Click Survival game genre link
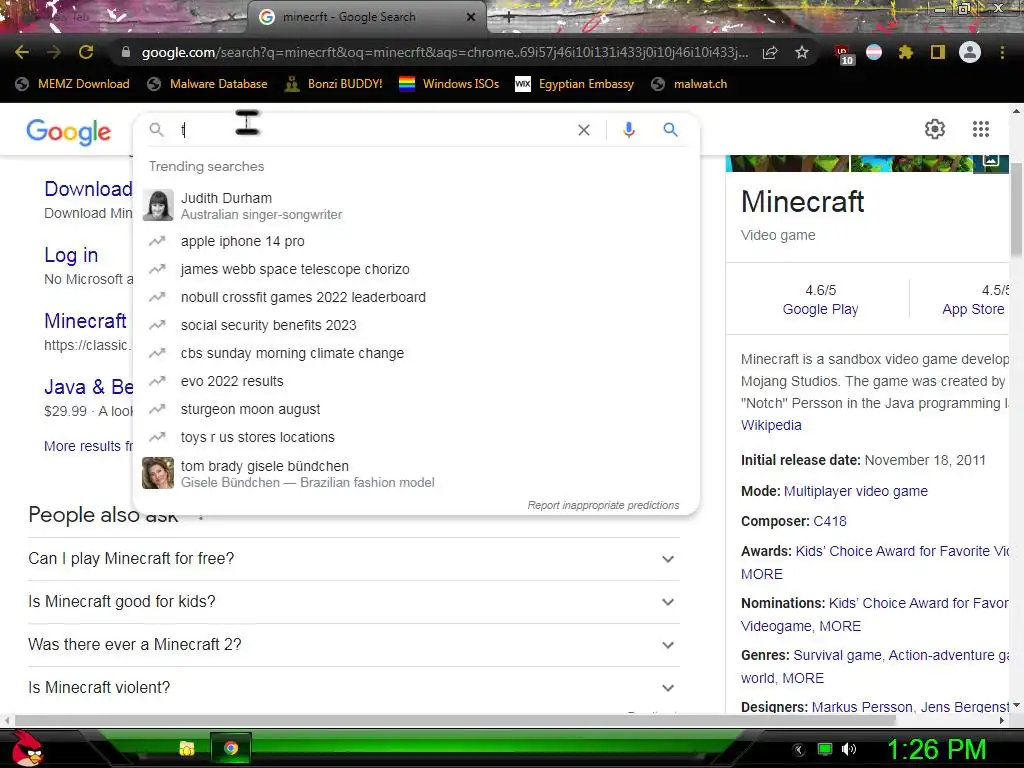The height and width of the screenshot is (768, 1024). point(837,655)
